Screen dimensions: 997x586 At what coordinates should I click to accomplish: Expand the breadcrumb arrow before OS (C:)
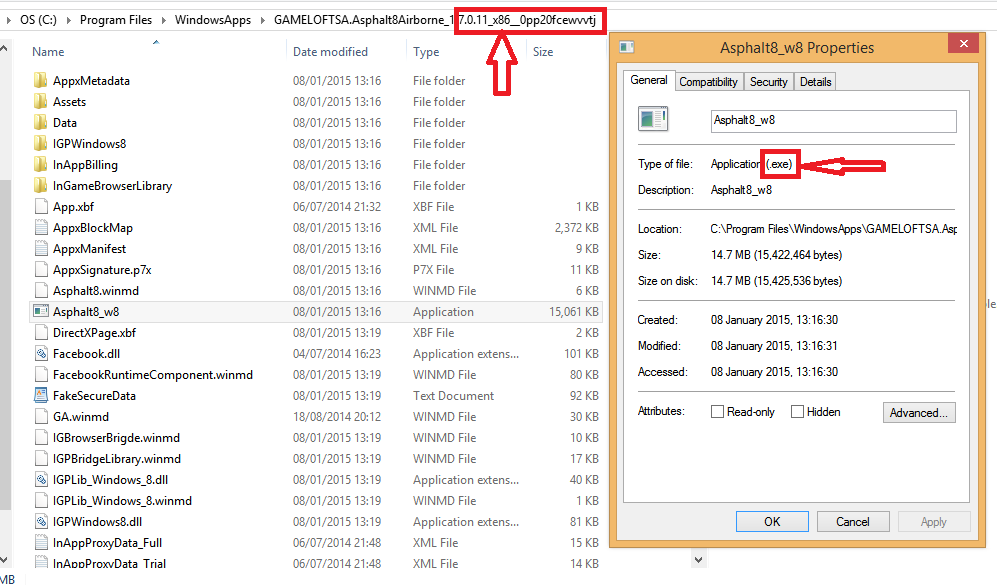coord(8,20)
